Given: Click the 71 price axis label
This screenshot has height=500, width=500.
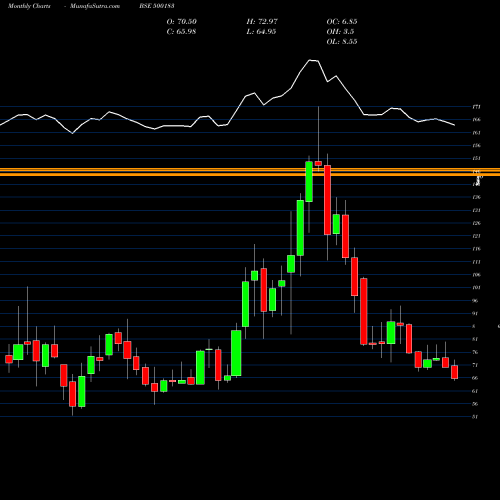Looking at the screenshot, I should pyautogui.click(x=475, y=365).
